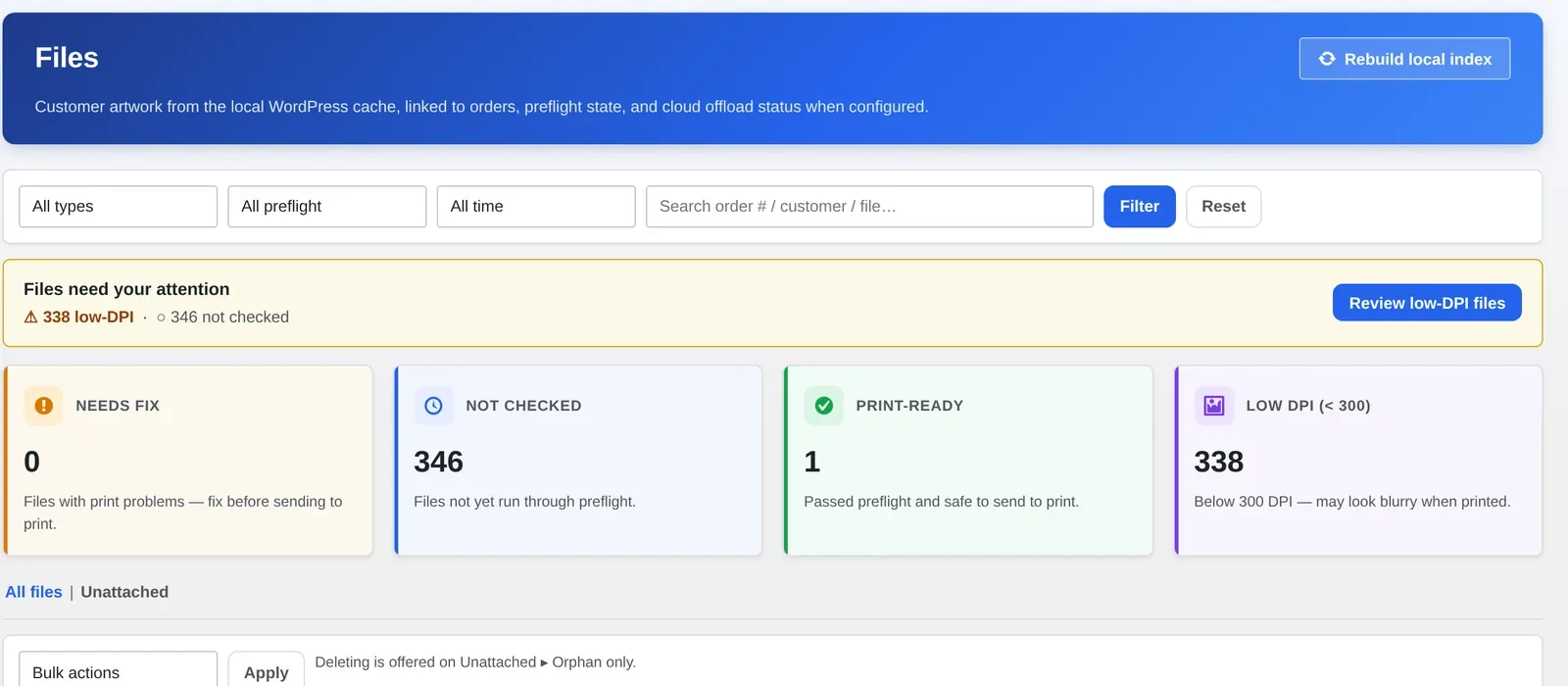The image size is (1568, 686).
Task: Click the blue Filter button
Action: click(x=1140, y=207)
